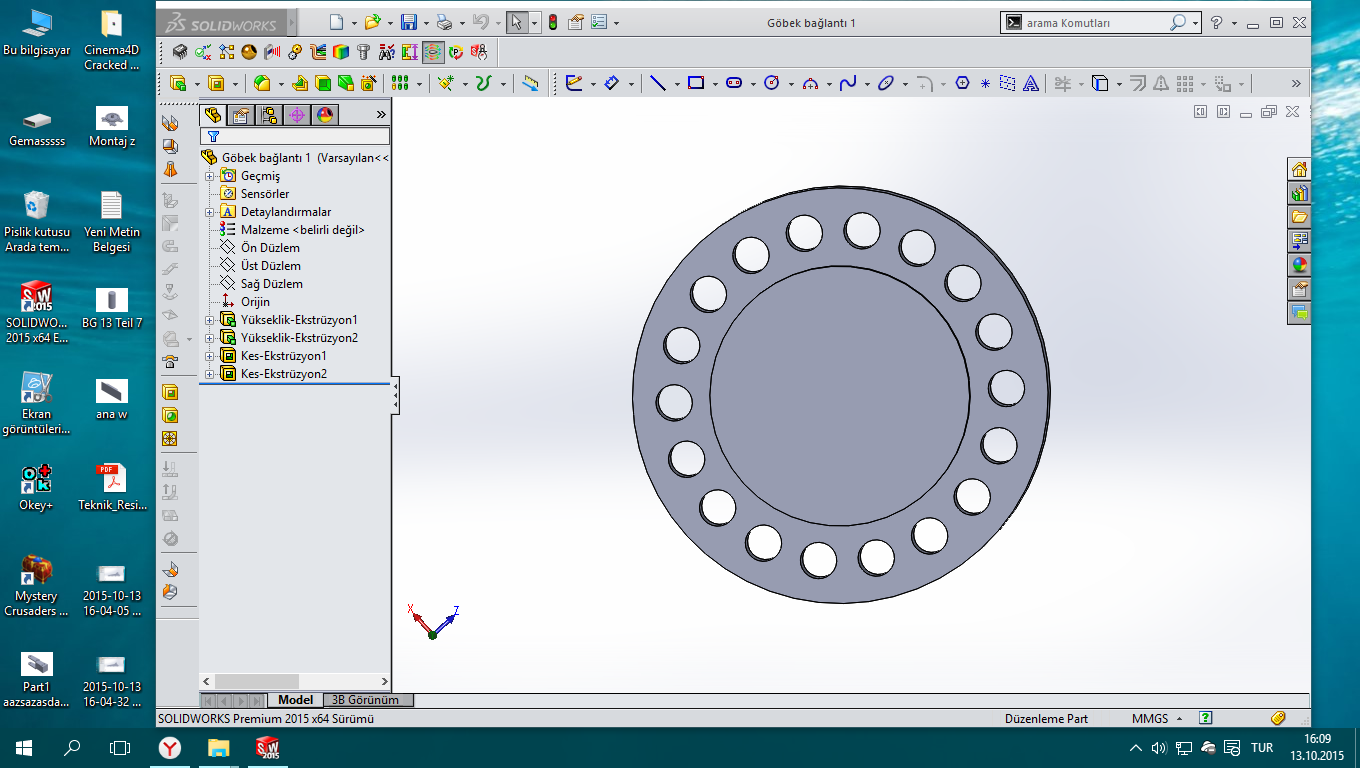Switch to the DimXpertManager tab
This screenshot has height=768, width=1360.
(x=297, y=115)
